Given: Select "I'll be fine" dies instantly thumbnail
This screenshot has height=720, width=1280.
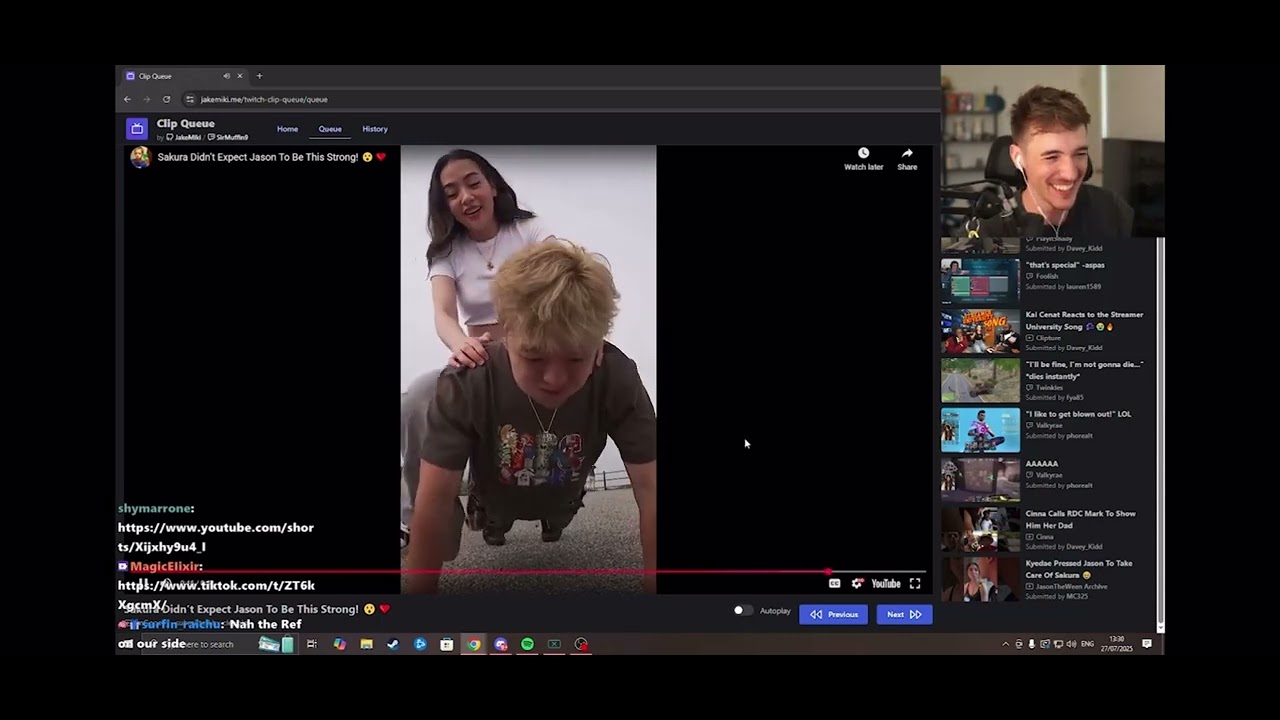Looking at the screenshot, I should pos(980,380).
